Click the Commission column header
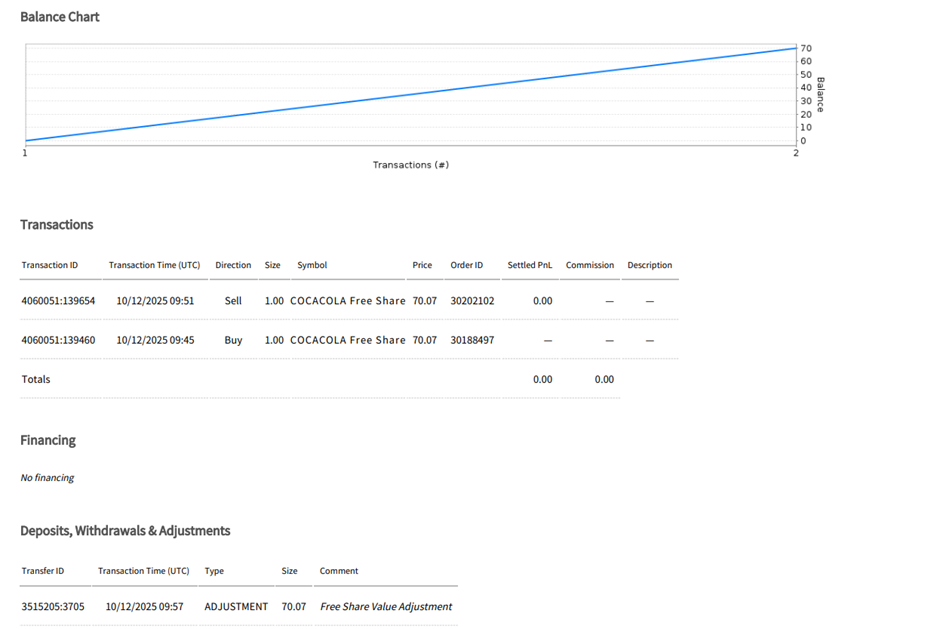 coord(590,265)
